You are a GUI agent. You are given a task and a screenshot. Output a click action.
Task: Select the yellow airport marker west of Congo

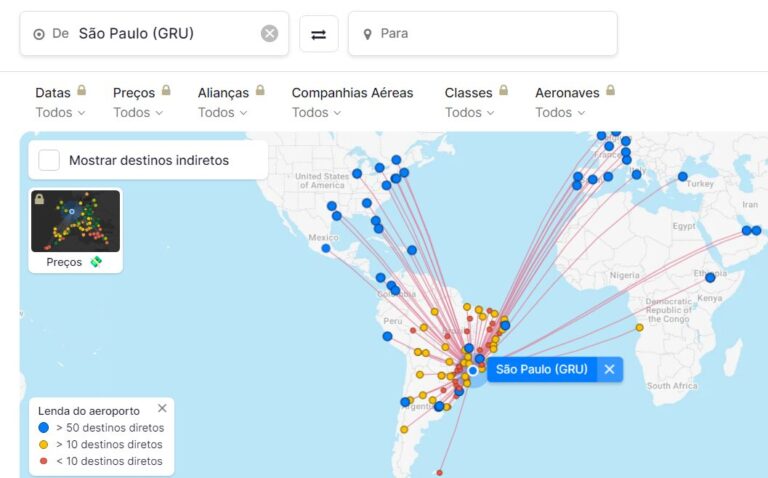pos(640,328)
